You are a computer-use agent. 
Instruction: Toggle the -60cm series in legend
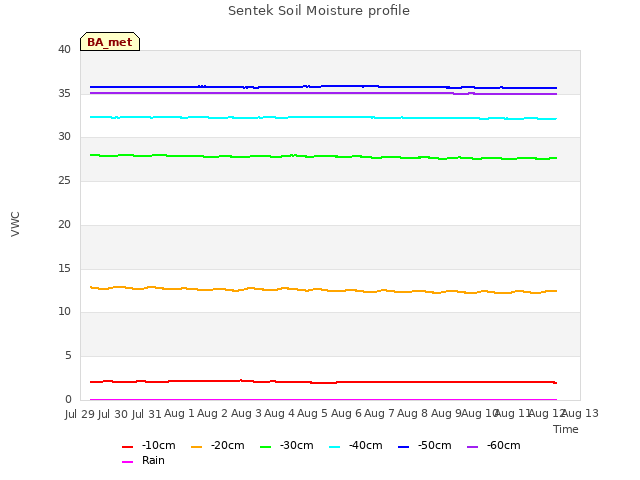pyautogui.click(x=494, y=445)
